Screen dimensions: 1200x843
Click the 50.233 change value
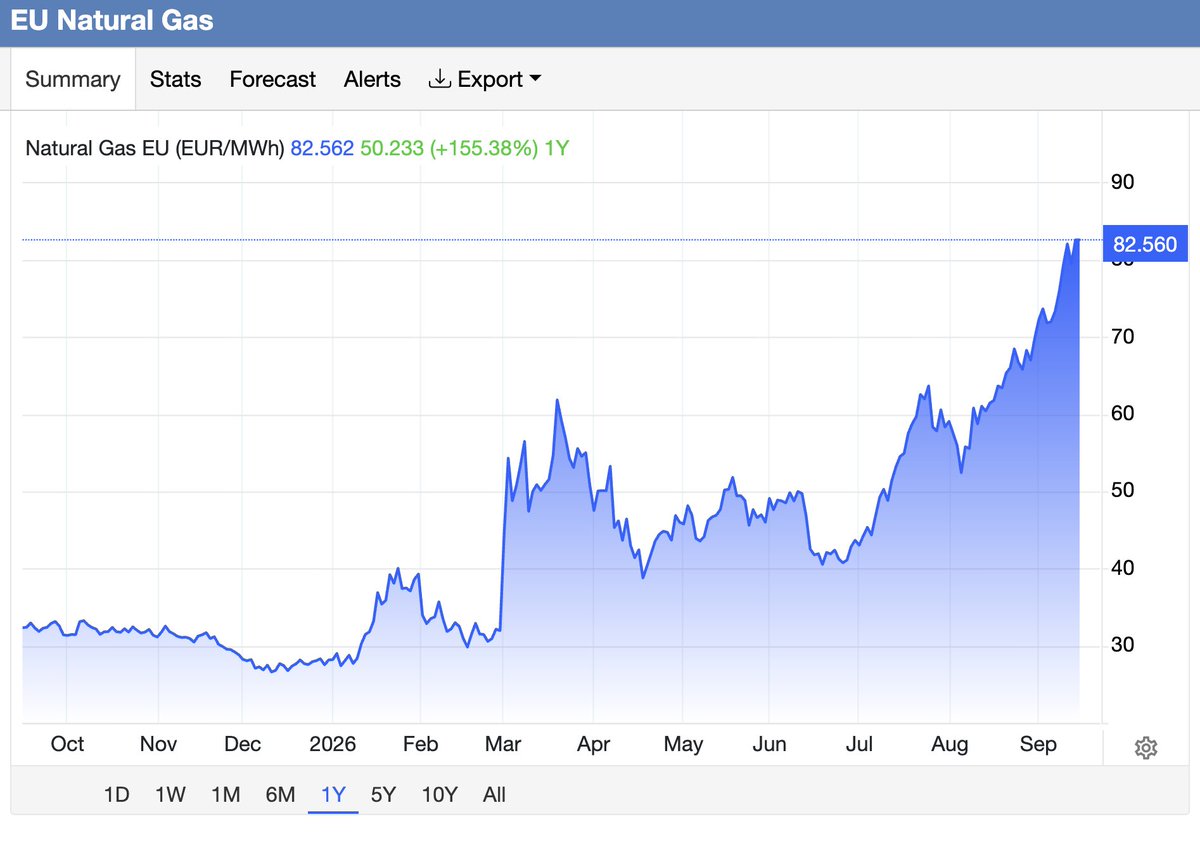392,149
